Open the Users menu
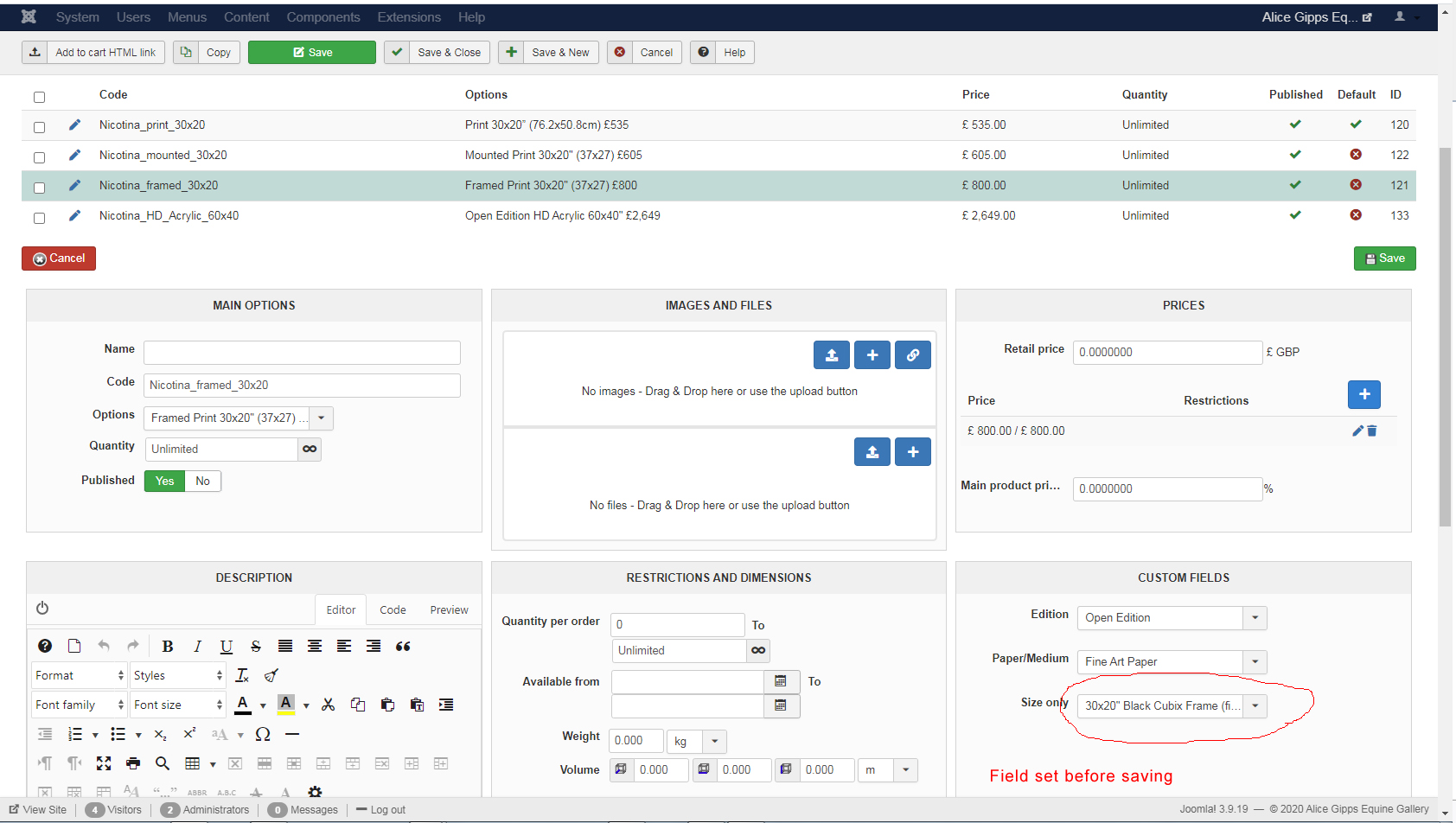This screenshot has width=1456, height=823. [133, 17]
